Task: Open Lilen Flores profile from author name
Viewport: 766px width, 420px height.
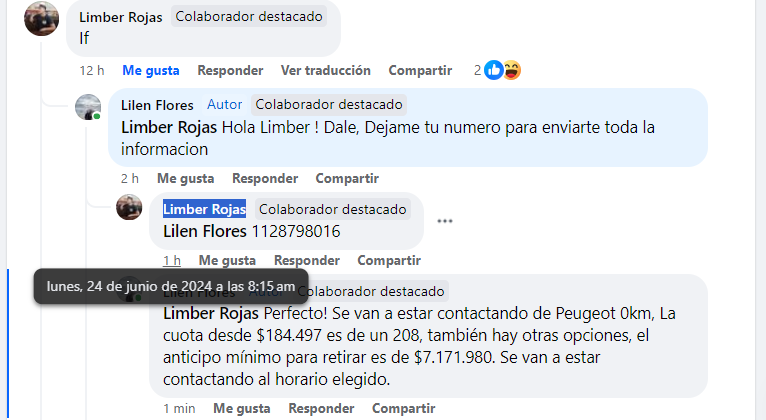Action: tap(157, 105)
